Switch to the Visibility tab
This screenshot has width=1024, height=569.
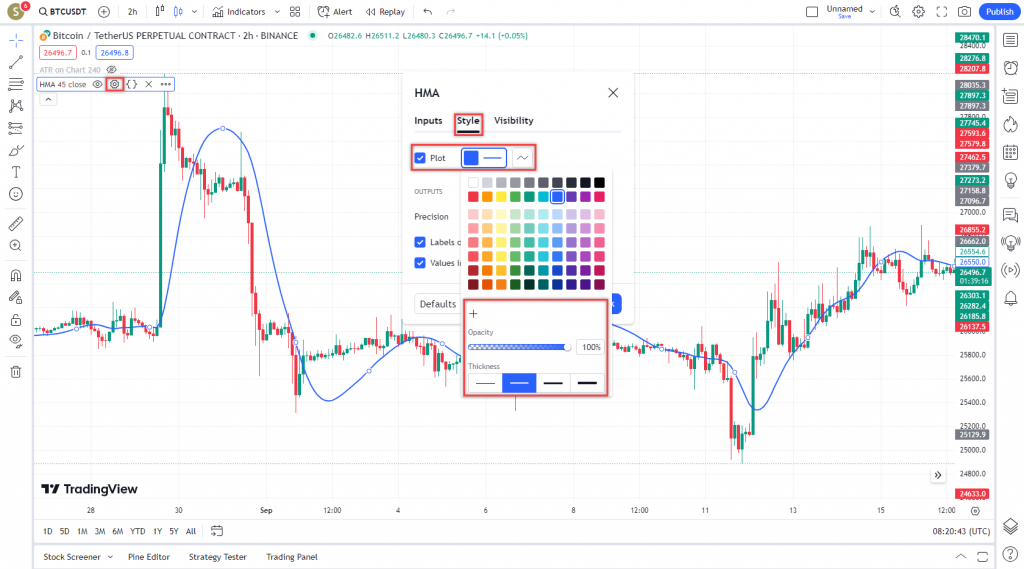coord(514,121)
